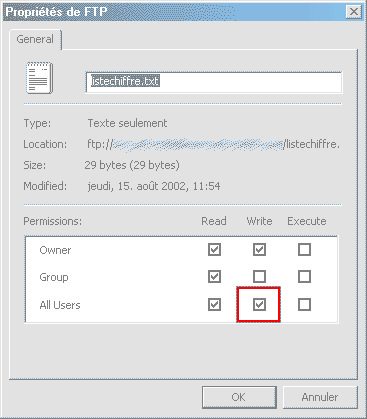The width and height of the screenshot is (367, 419).
Task: Disable All Users Write permission
Action: pos(259,305)
